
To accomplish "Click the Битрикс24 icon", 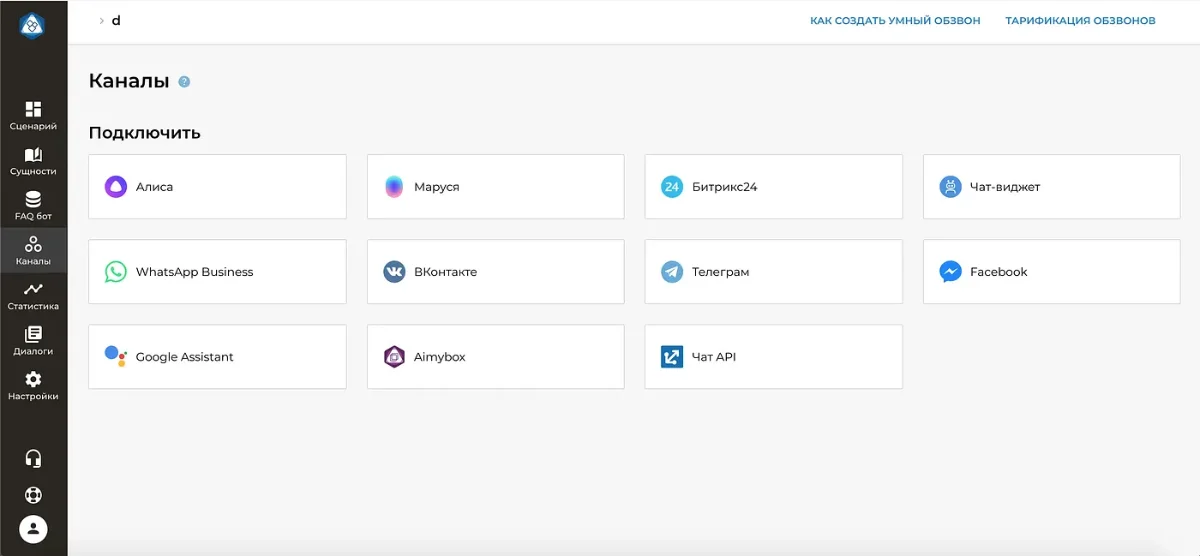I will (x=672, y=187).
